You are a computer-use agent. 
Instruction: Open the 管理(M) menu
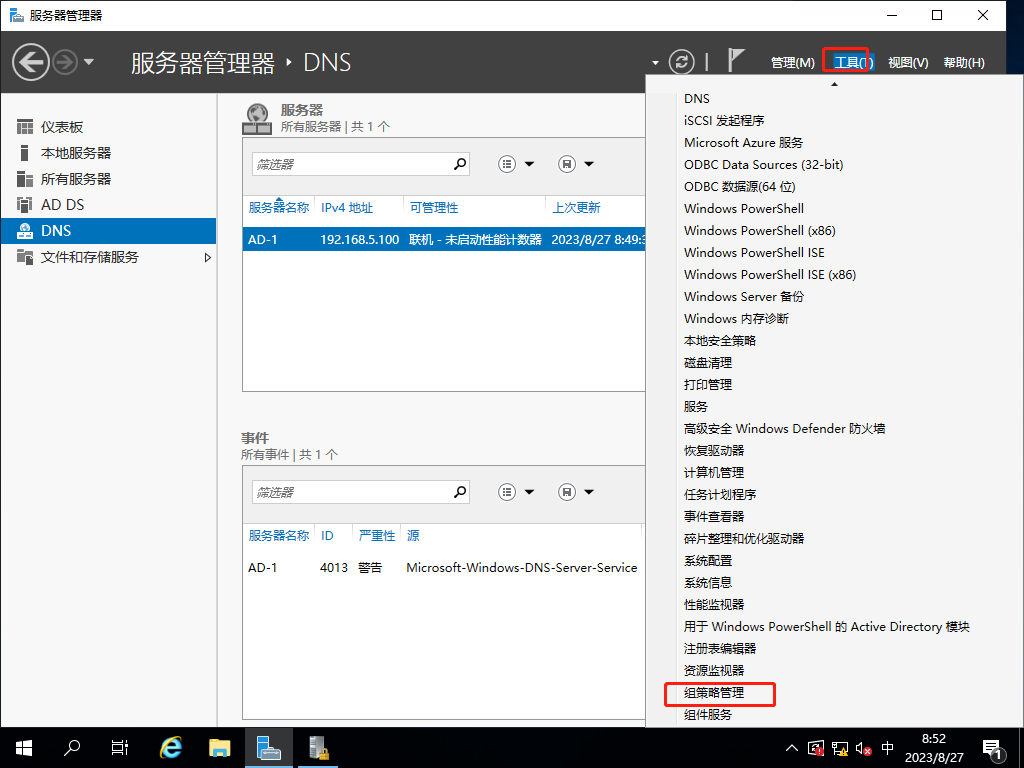click(x=792, y=63)
